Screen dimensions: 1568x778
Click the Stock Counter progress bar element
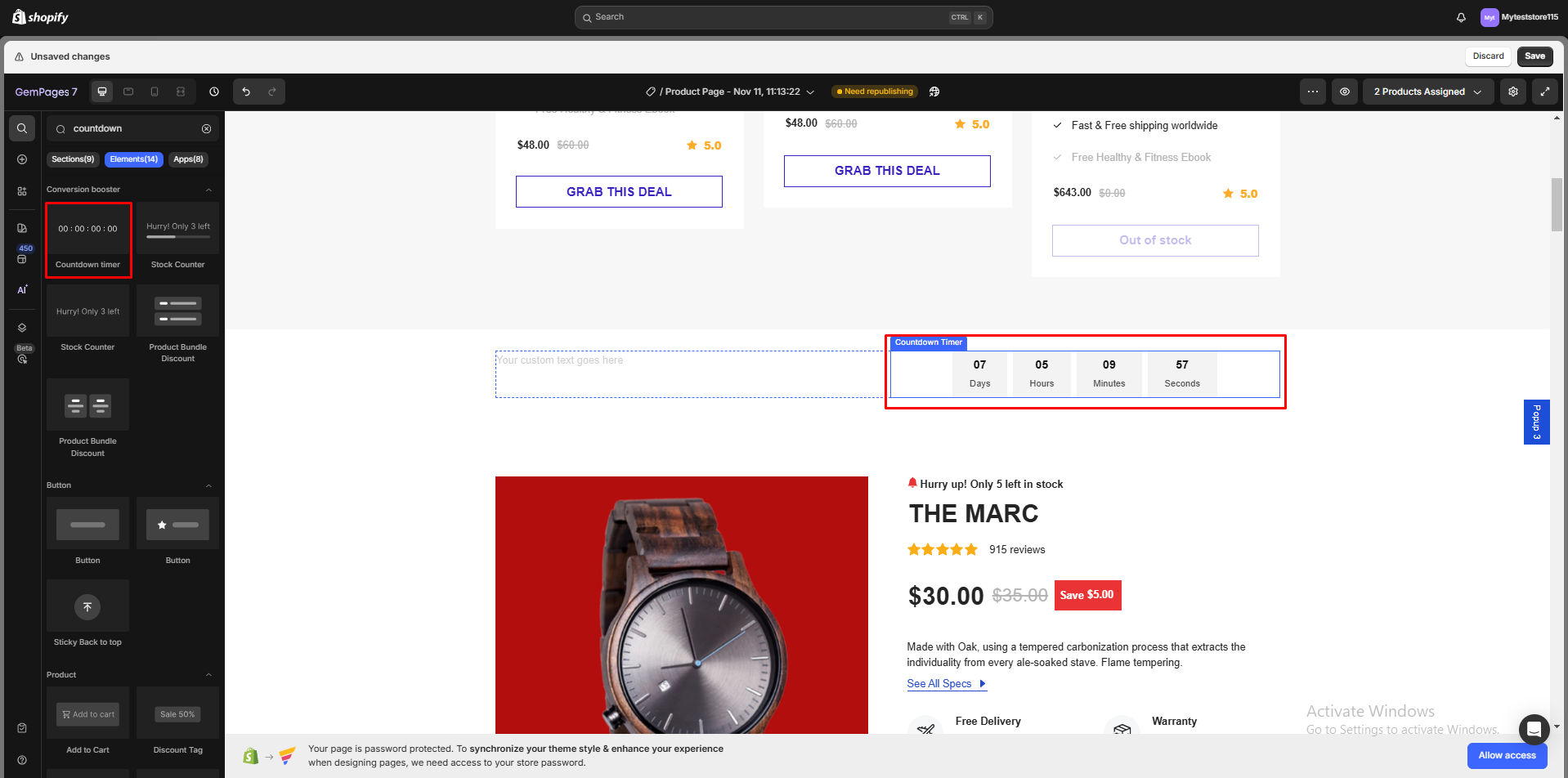coord(177,235)
